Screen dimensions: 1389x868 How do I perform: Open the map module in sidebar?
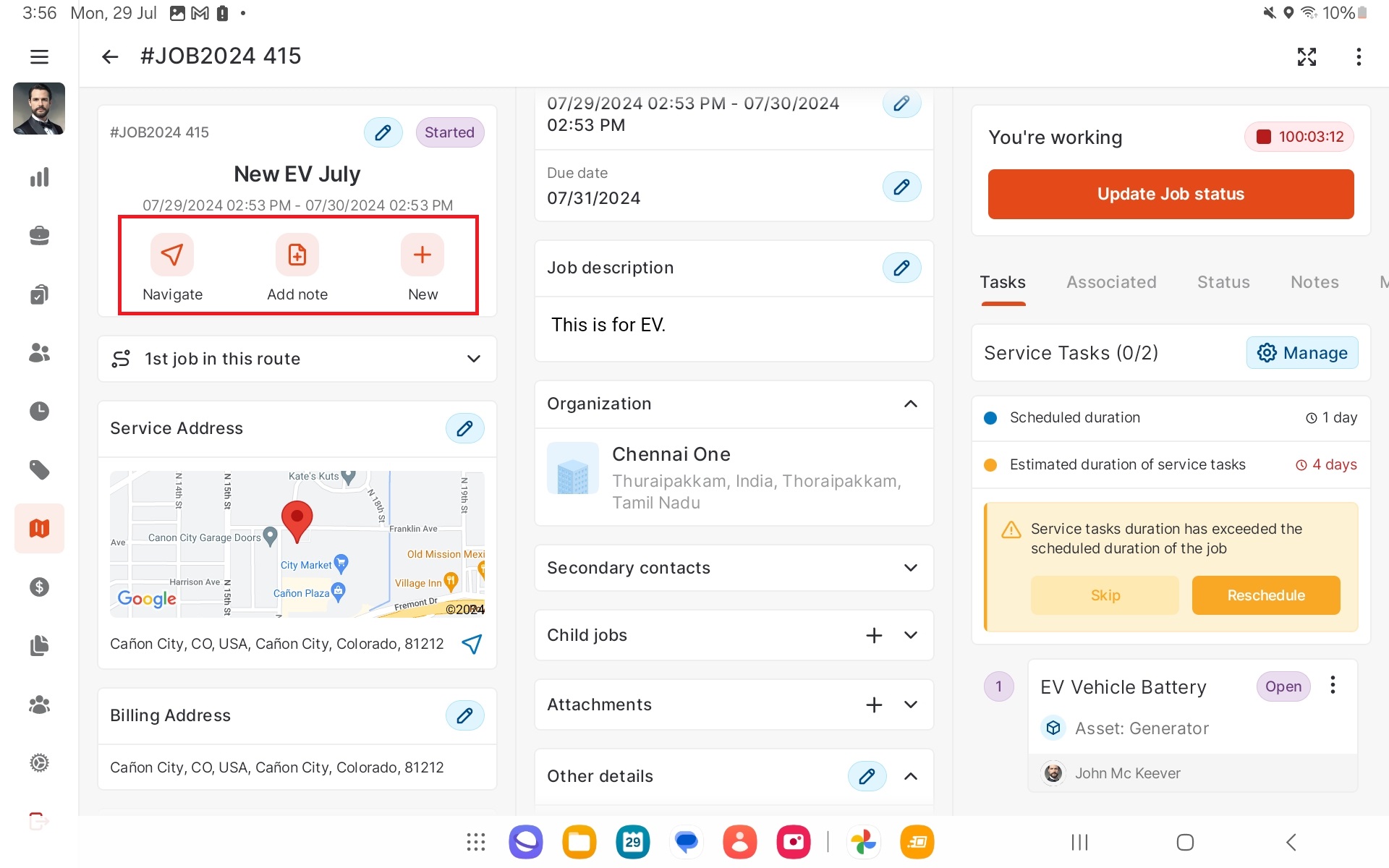point(39,529)
